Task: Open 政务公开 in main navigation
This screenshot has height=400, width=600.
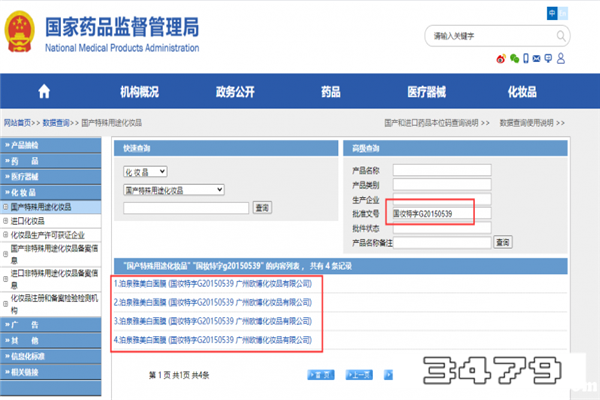Action: click(235, 92)
